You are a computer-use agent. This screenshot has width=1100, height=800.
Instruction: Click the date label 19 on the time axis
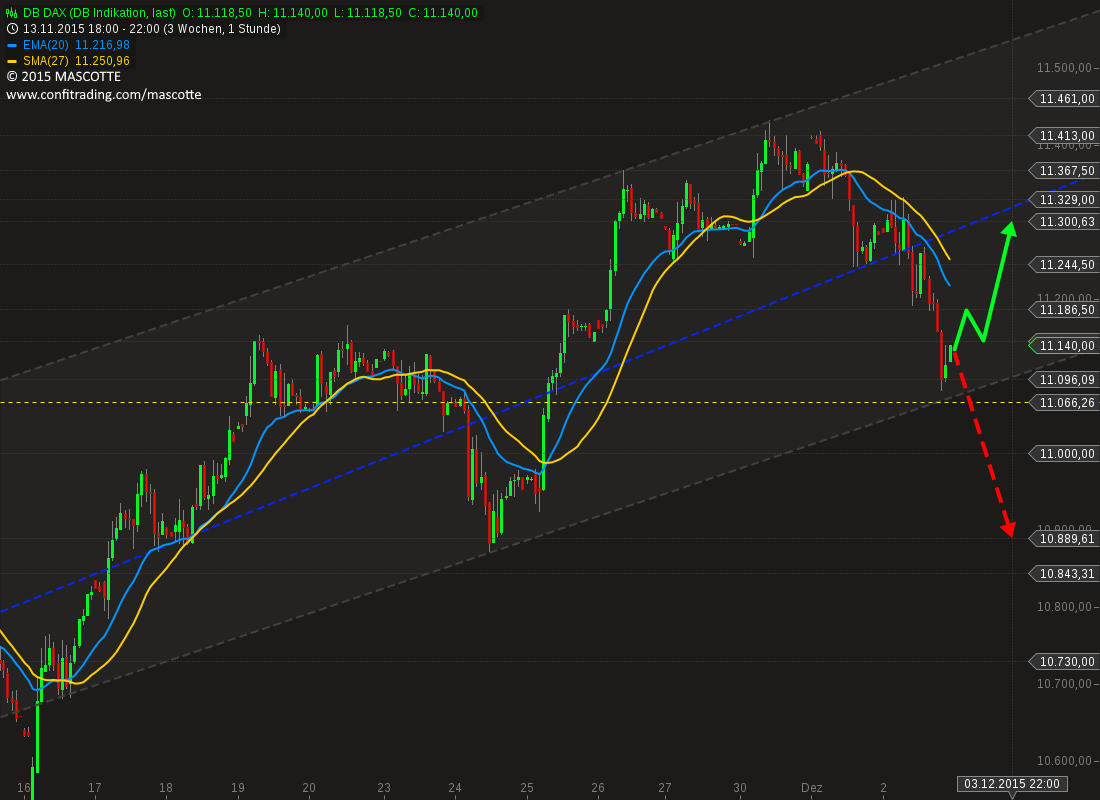237,788
